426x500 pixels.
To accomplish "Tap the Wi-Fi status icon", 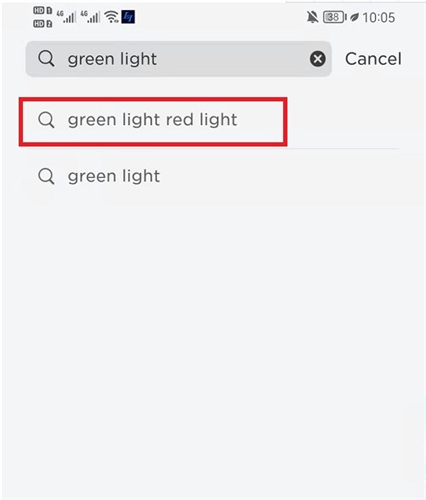I will tap(111, 16).
